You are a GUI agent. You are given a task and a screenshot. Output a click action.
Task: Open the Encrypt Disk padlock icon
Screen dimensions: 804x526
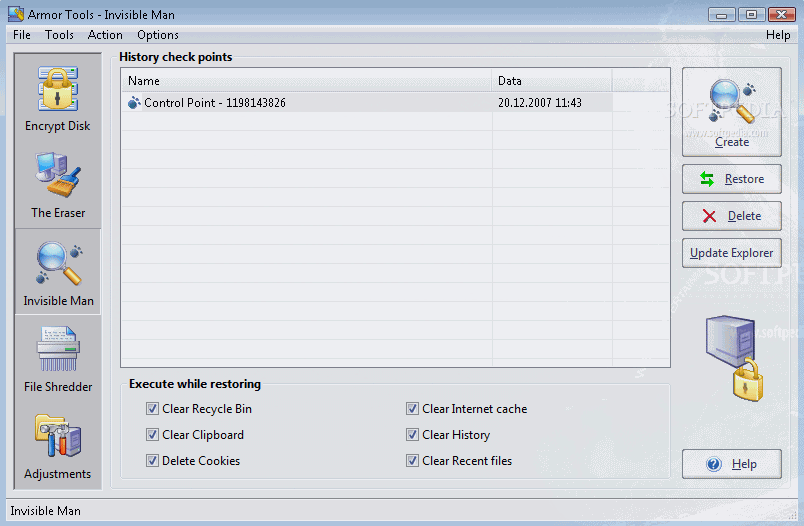coord(58,89)
